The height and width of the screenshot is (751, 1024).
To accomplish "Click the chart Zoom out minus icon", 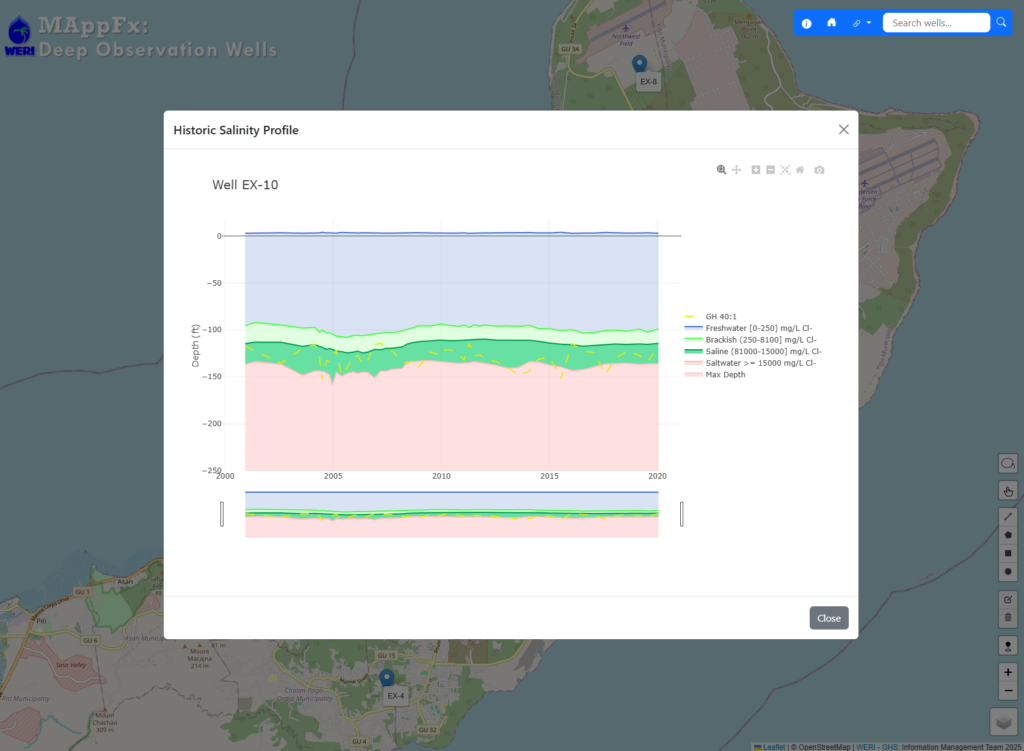I will 770,170.
